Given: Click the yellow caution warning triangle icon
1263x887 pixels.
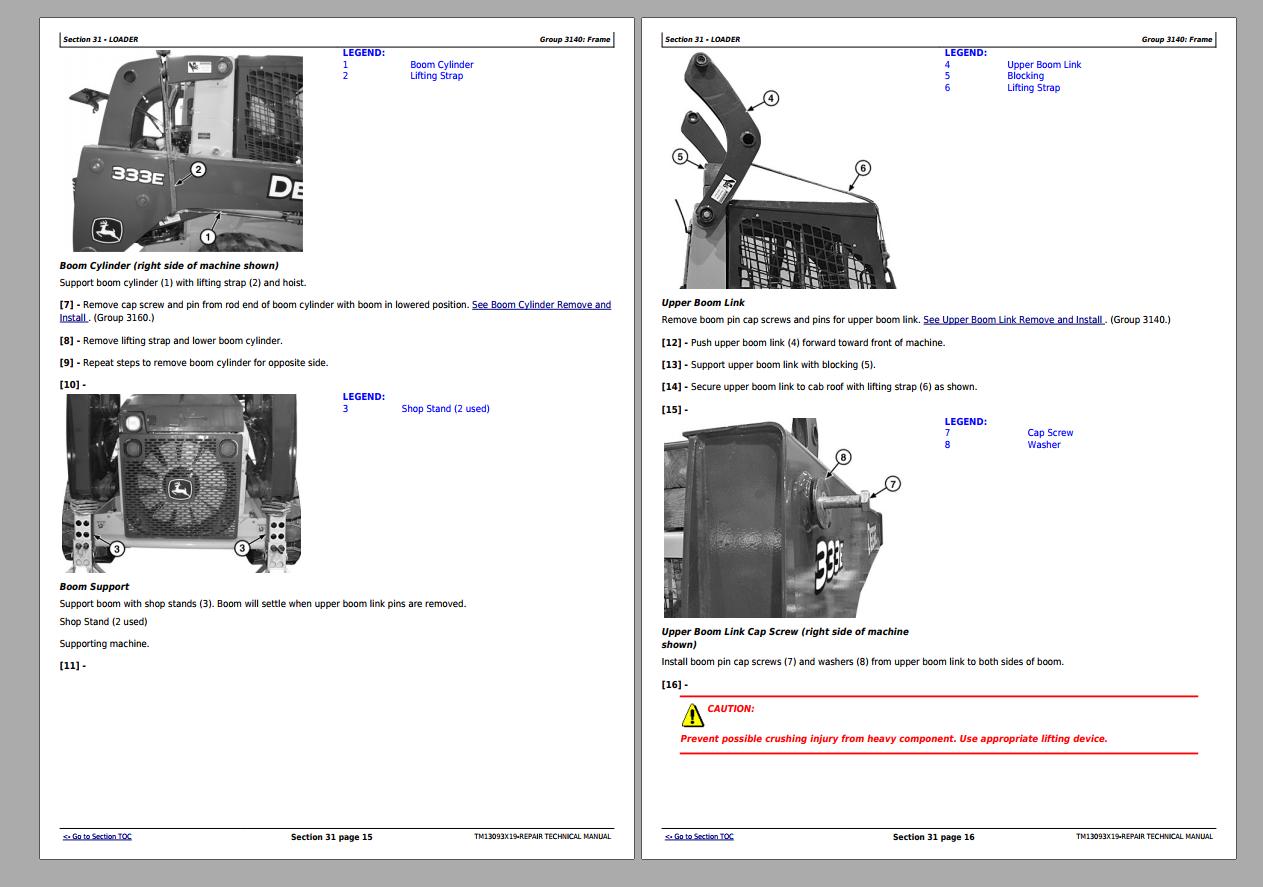Looking at the screenshot, I should pyautogui.click(x=693, y=715).
